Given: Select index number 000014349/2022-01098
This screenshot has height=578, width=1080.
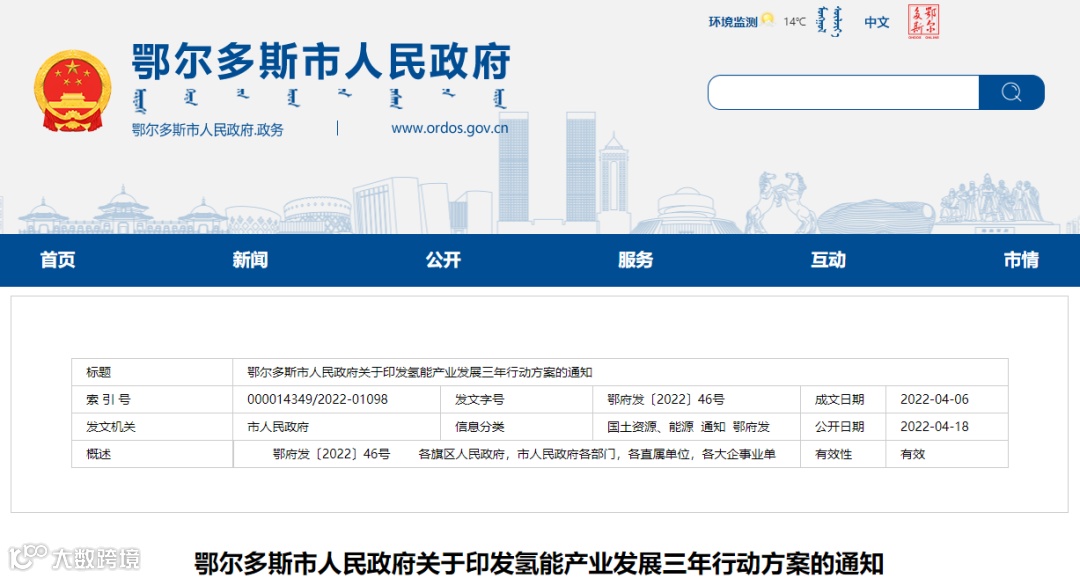Looking at the screenshot, I should (x=318, y=400).
